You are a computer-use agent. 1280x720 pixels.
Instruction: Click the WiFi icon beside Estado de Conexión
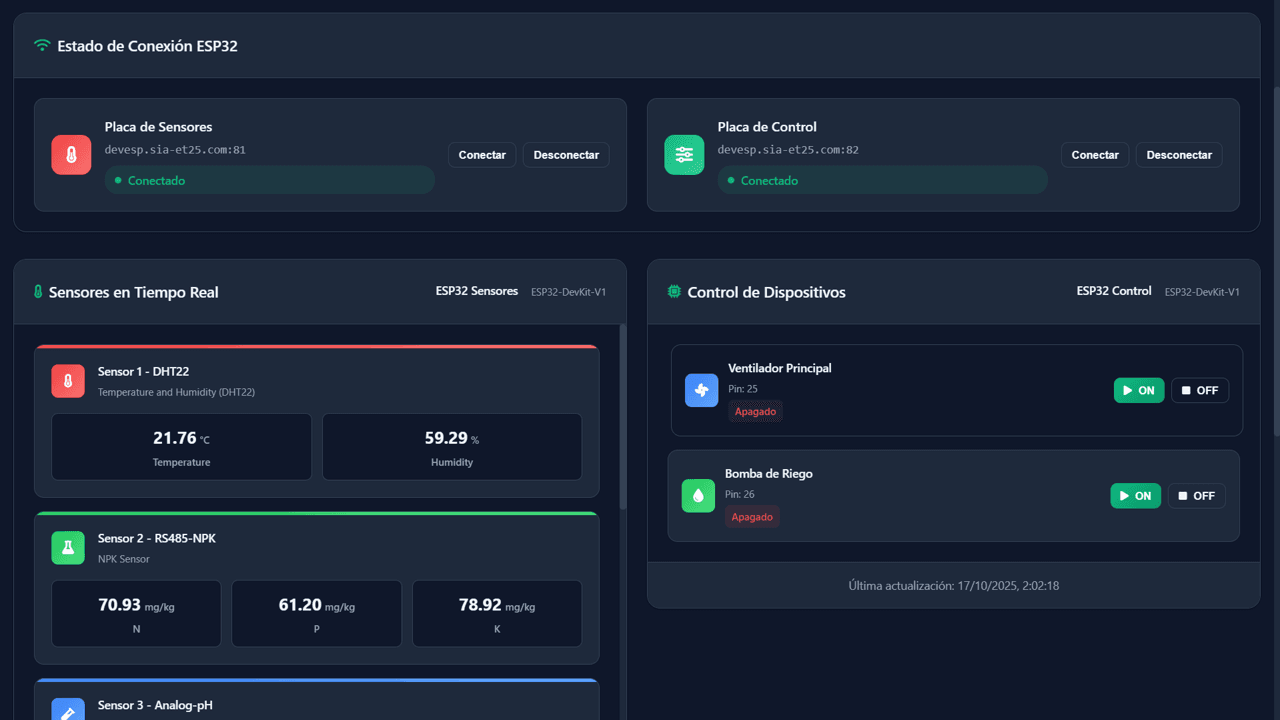tap(42, 46)
